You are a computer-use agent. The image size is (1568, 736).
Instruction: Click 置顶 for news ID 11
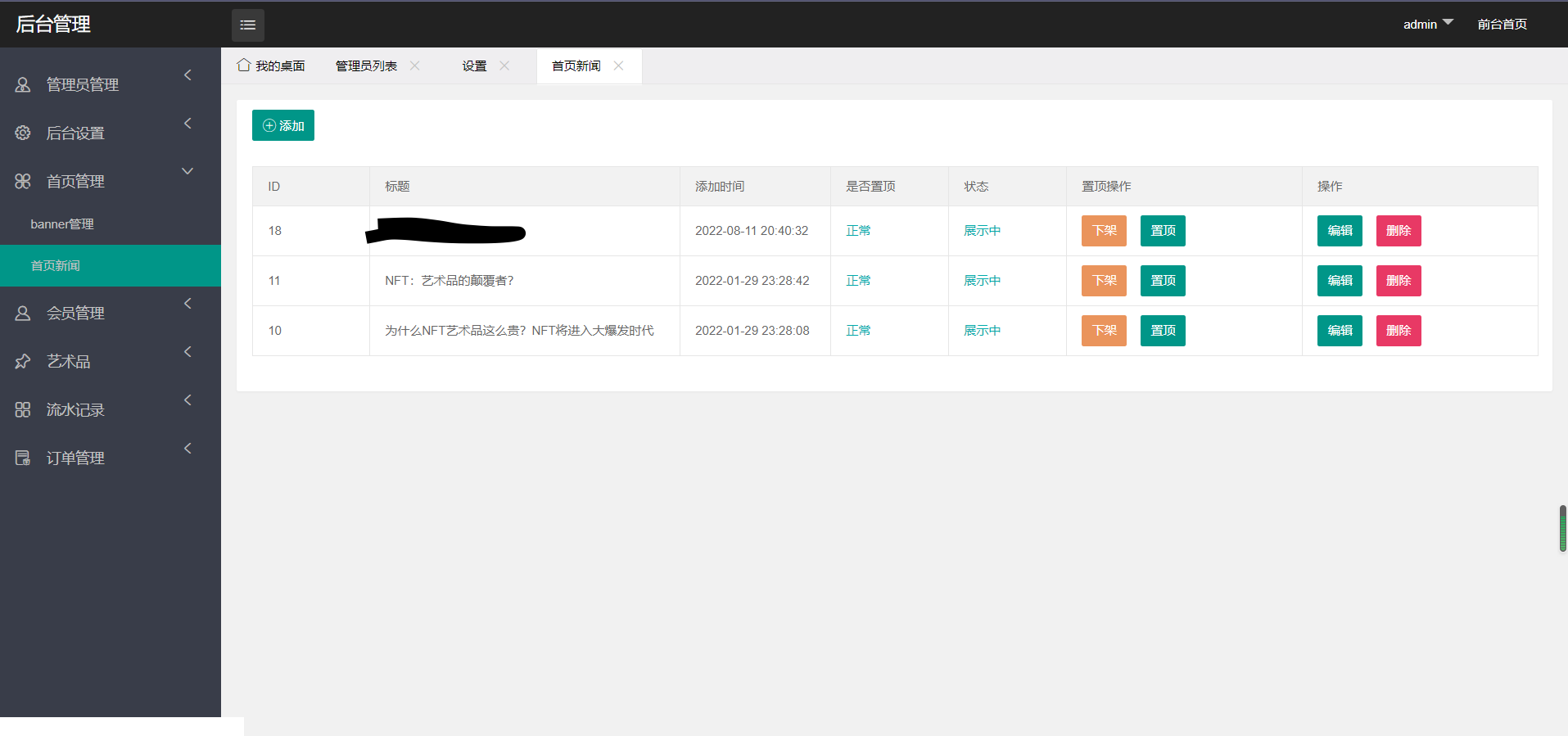pyautogui.click(x=1163, y=281)
